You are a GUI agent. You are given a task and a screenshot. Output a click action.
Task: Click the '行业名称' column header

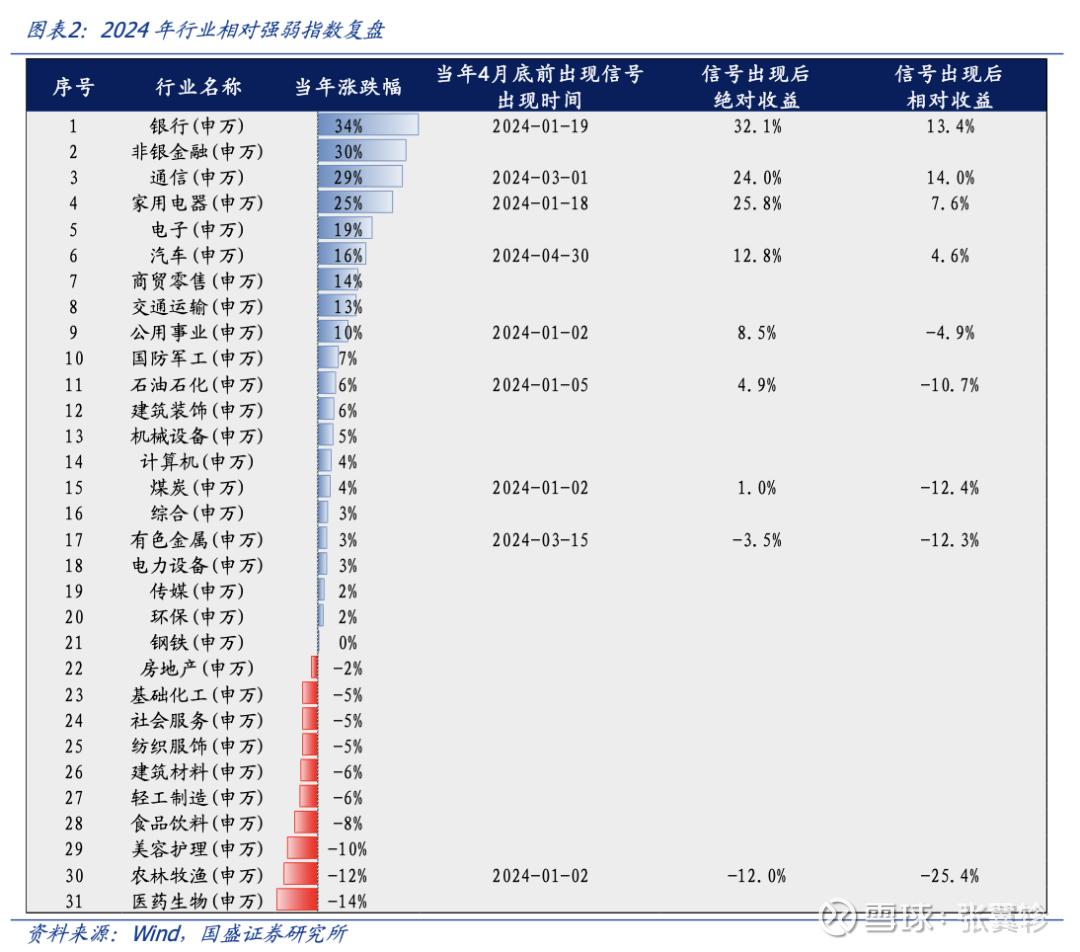click(198, 87)
